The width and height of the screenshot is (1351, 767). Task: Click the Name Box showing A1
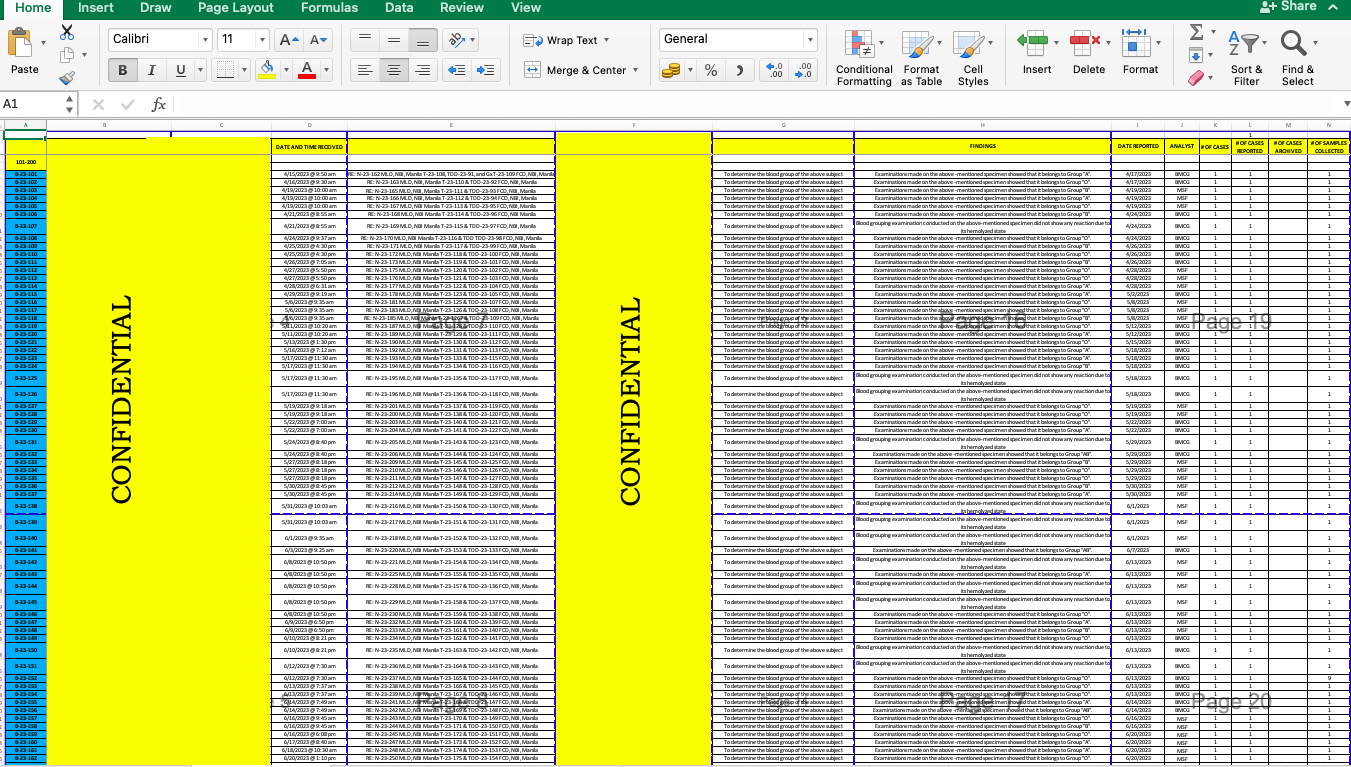(x=32, y=104)
